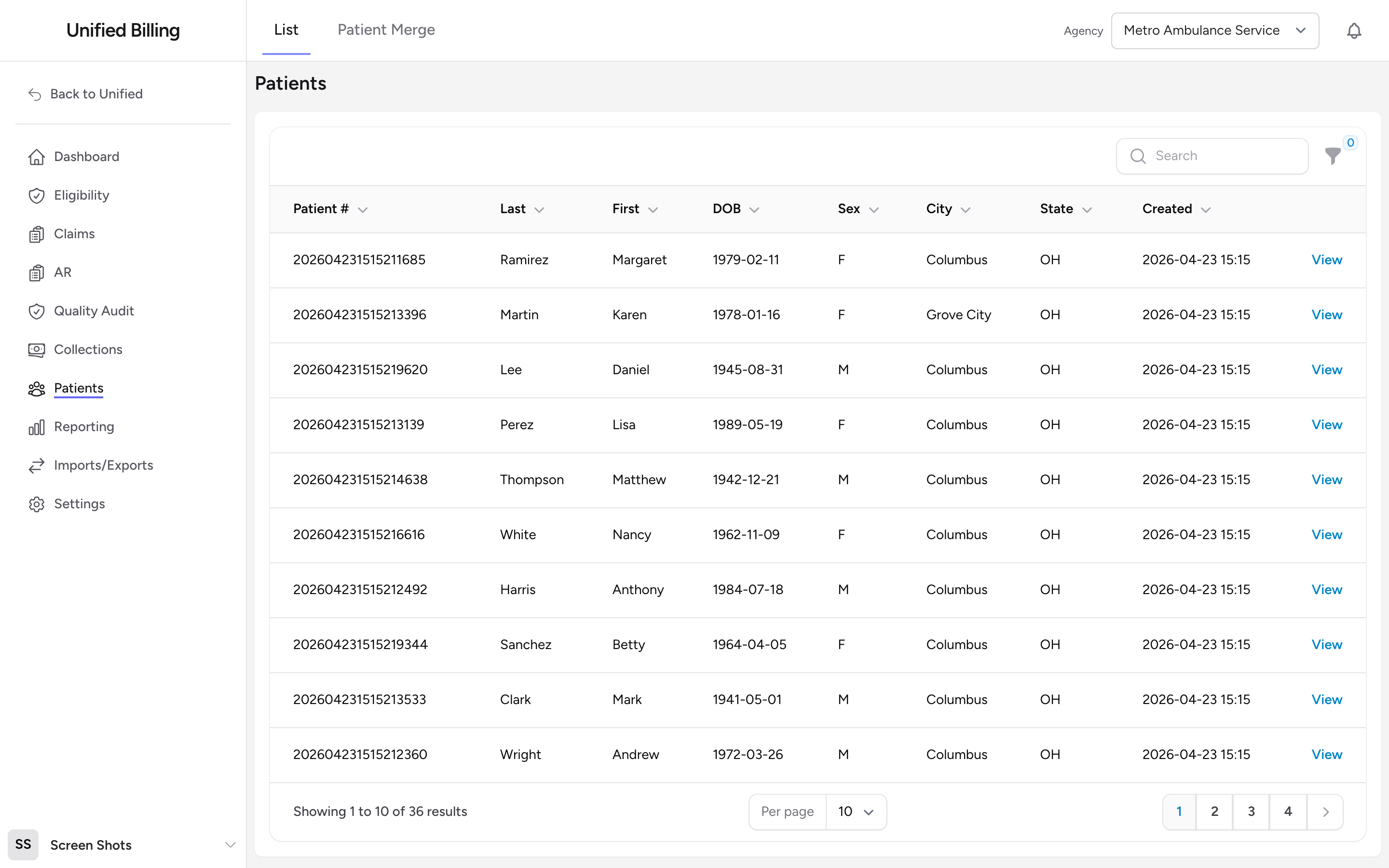Open Eligibility in the sidebar

pyautogui.click(x=82, y=195)
